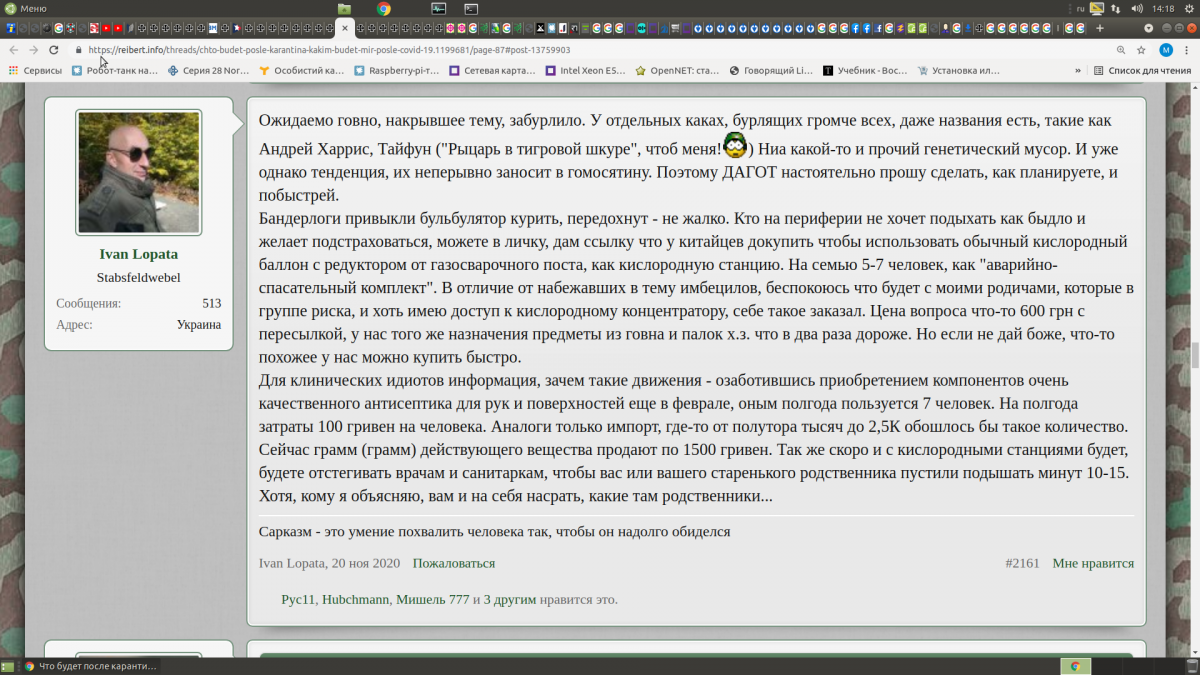The height and width of the screenshot is (675, 1200).
Task: Click the browser back arrow
Action: (x=13, y=50)
